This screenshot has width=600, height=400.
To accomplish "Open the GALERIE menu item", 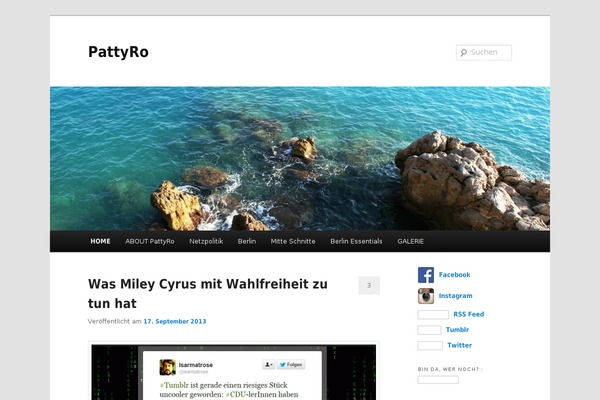I will [x=411, y=241].
